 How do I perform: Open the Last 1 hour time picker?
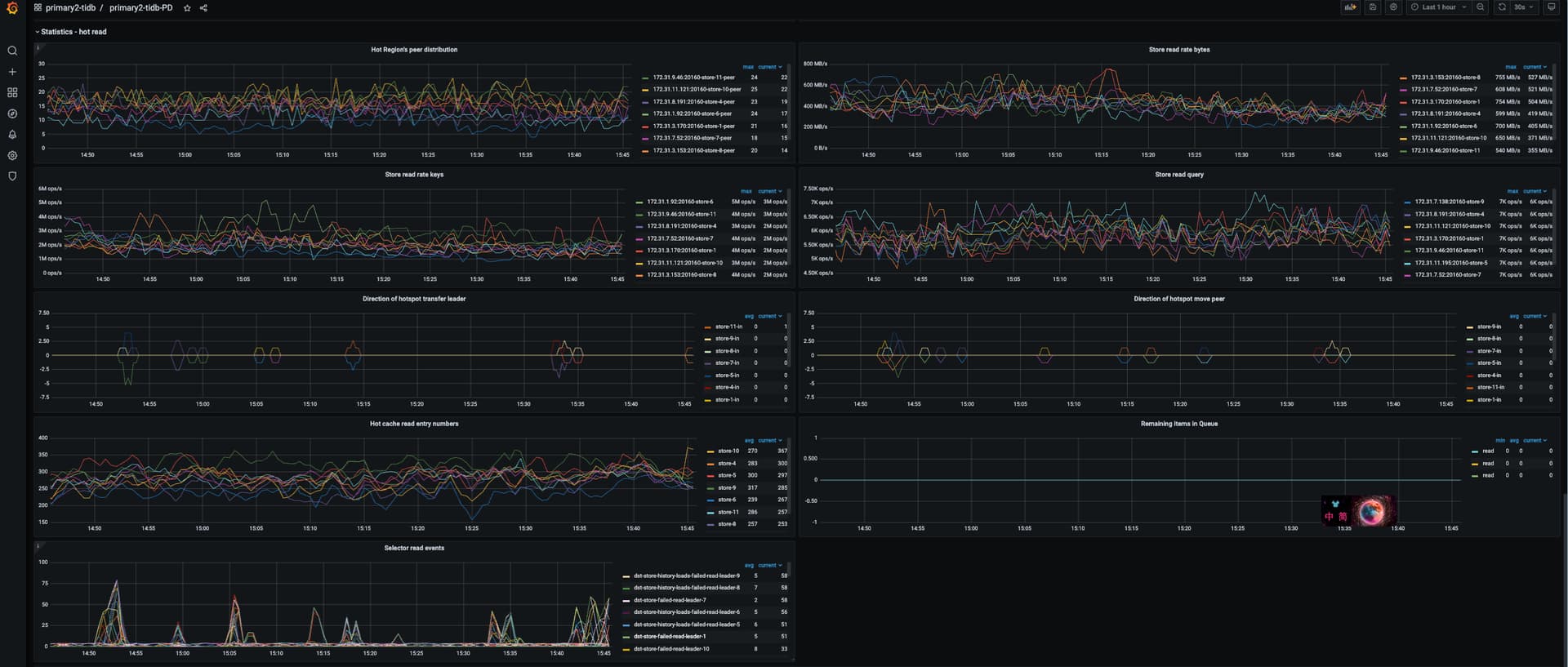tap(1439, 7)
